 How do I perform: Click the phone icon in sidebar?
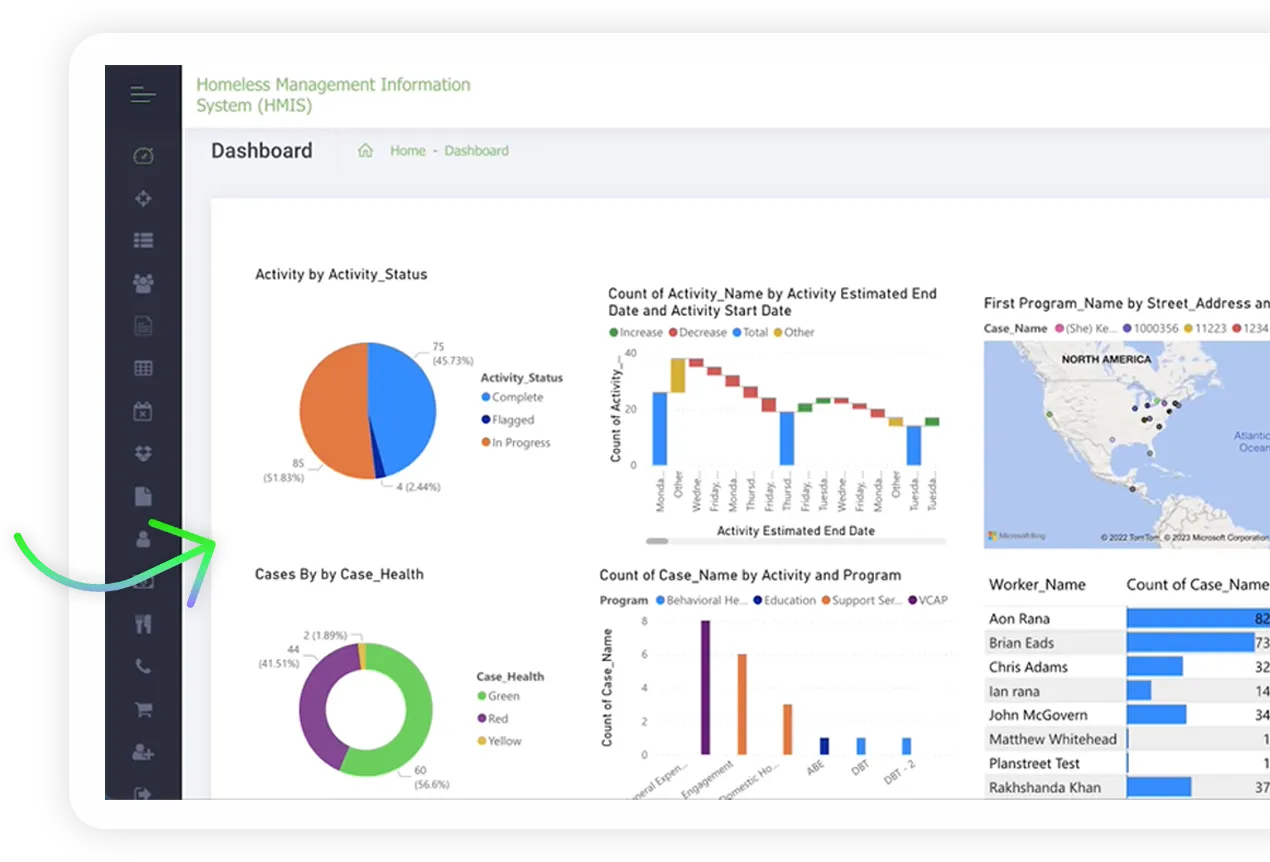(143, 667)
